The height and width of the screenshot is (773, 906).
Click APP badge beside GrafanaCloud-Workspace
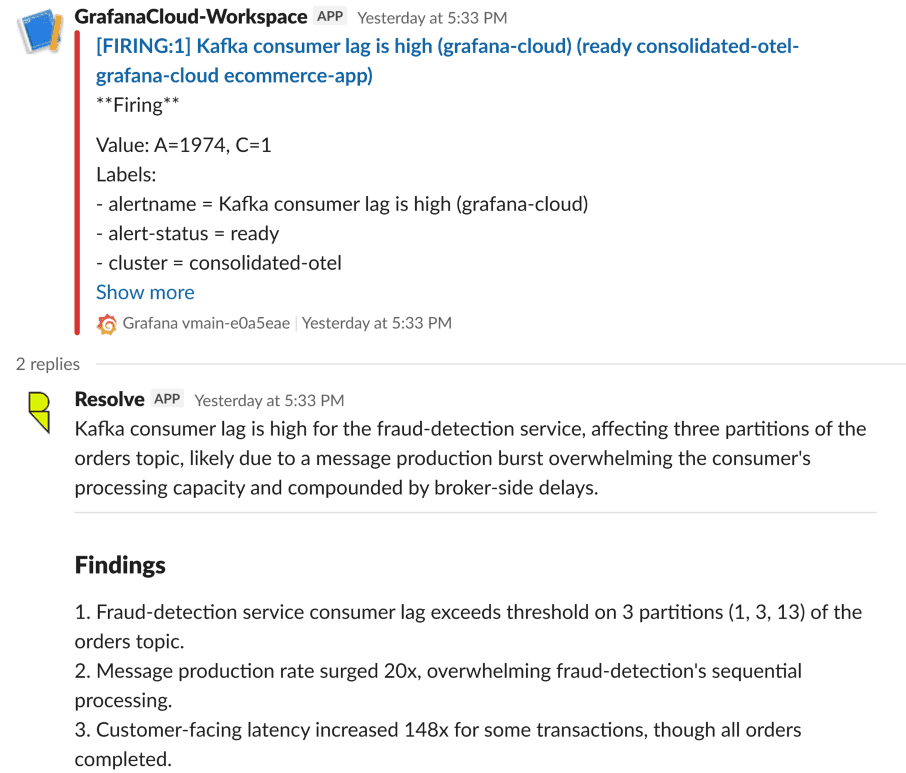coord(330,17)
